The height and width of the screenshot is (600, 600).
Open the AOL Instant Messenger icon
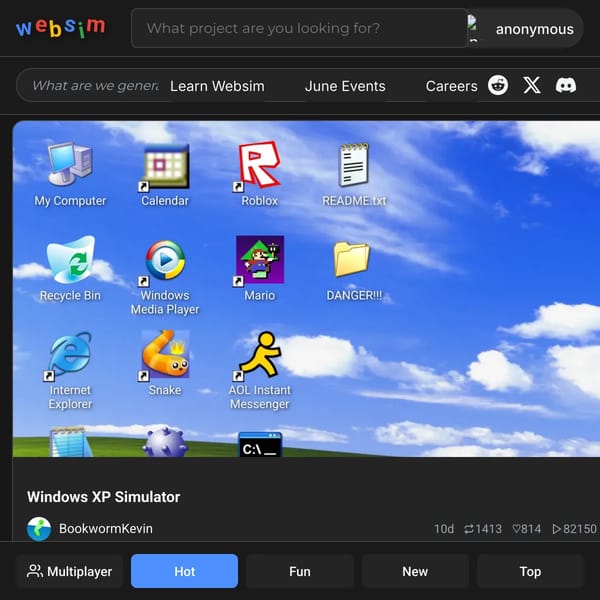click(259, 356)
